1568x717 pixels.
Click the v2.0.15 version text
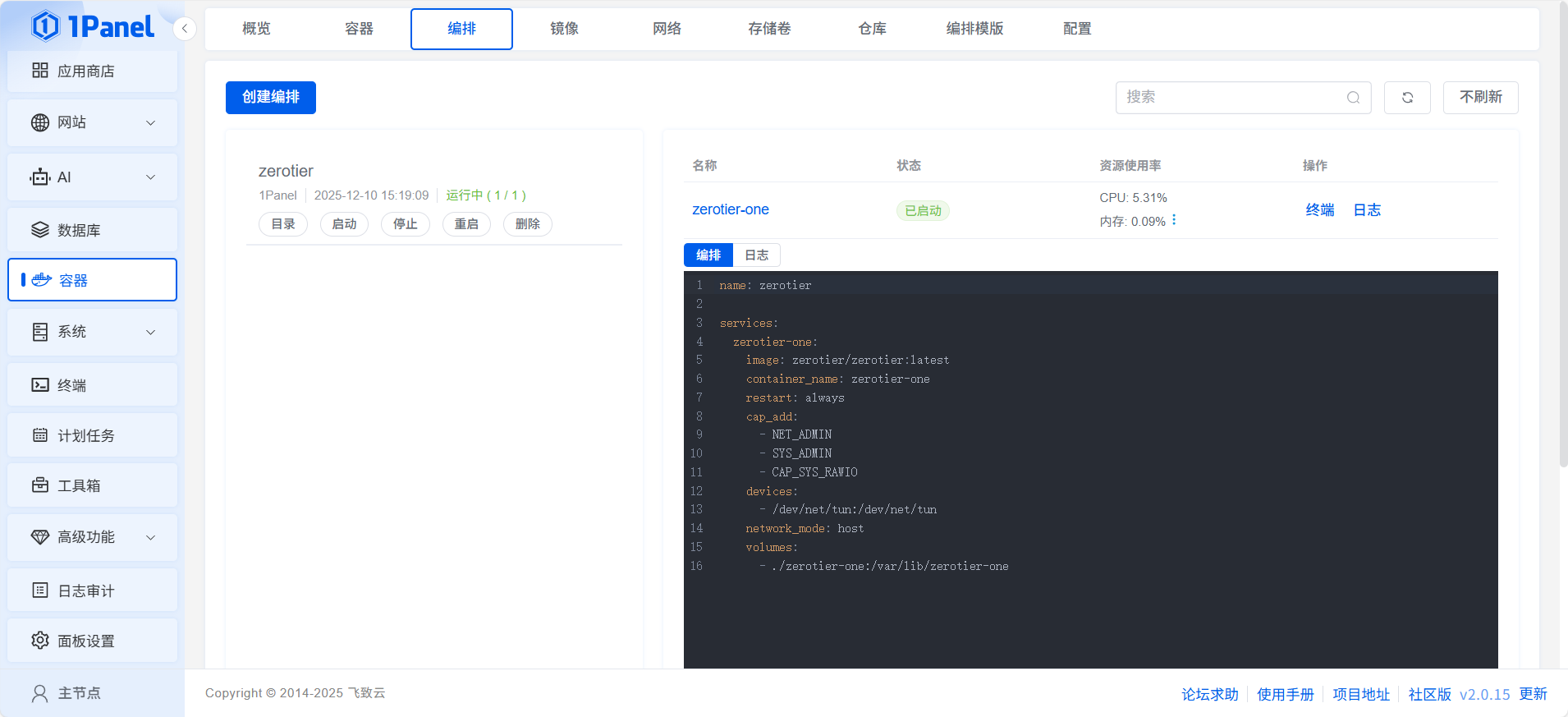coord(1484,694)
